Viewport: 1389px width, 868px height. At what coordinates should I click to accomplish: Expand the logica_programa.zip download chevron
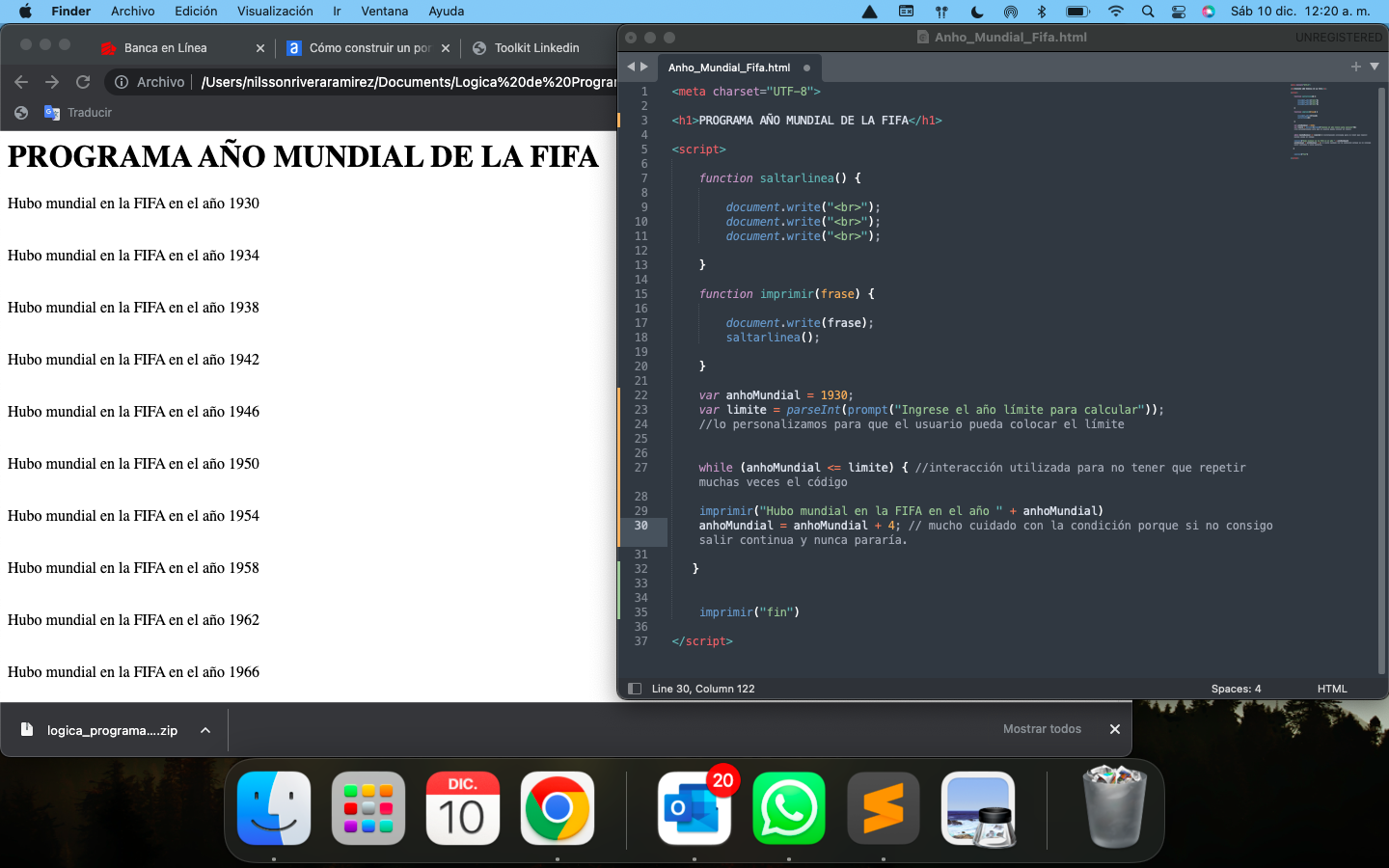(204, 730)
